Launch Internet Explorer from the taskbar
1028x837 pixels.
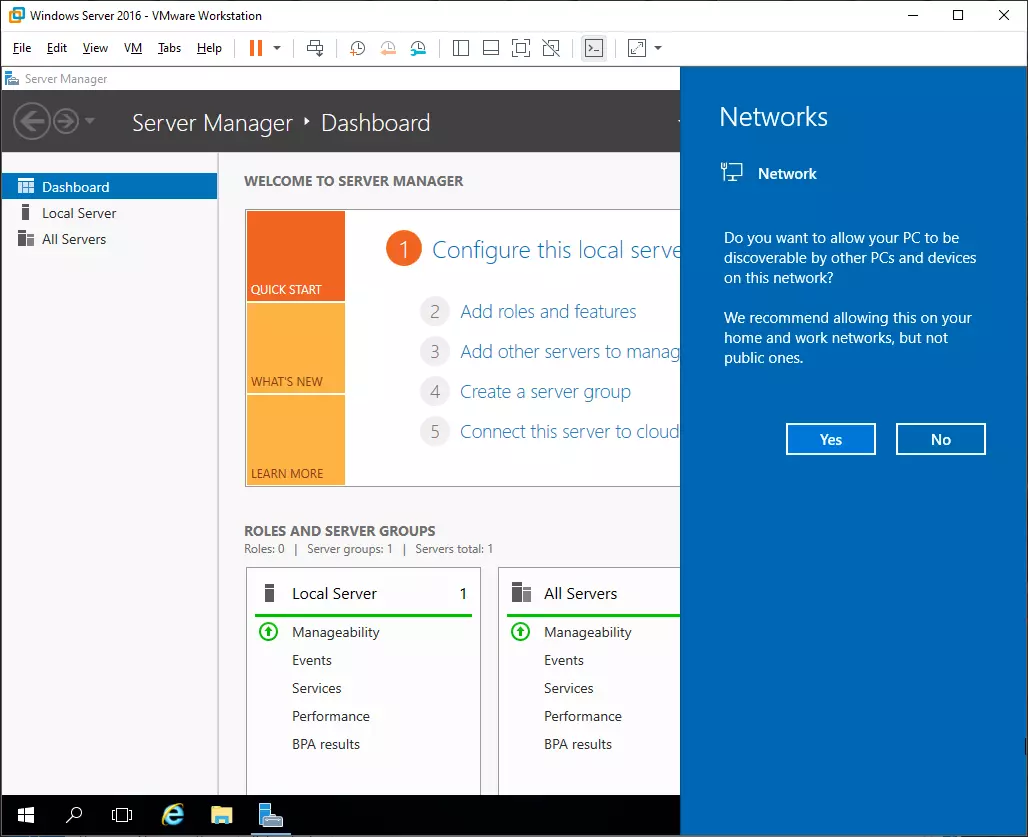tap(172, 815)
